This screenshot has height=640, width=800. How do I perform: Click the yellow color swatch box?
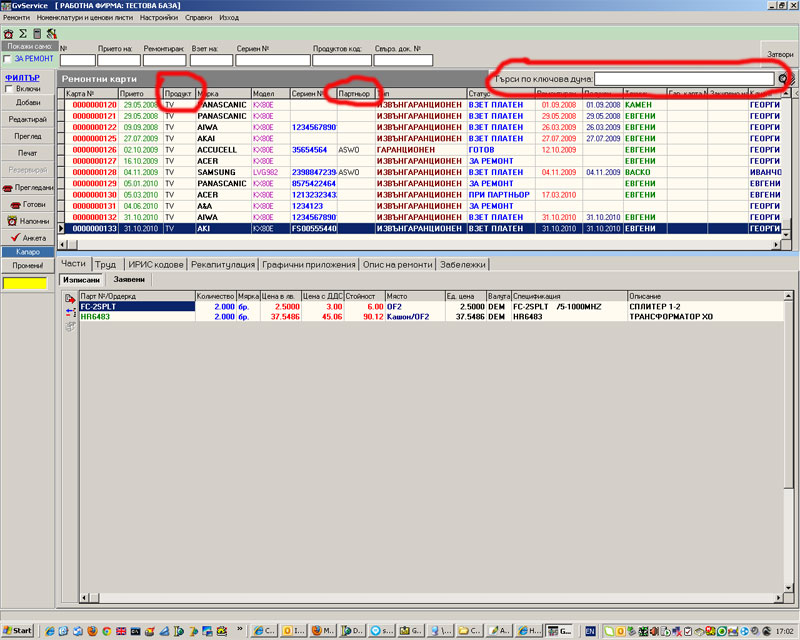click(x=25, y=283)
